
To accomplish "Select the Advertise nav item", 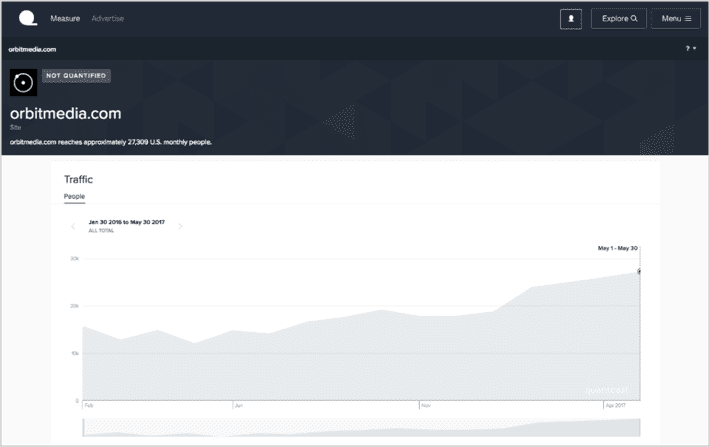I will [108, 19].
